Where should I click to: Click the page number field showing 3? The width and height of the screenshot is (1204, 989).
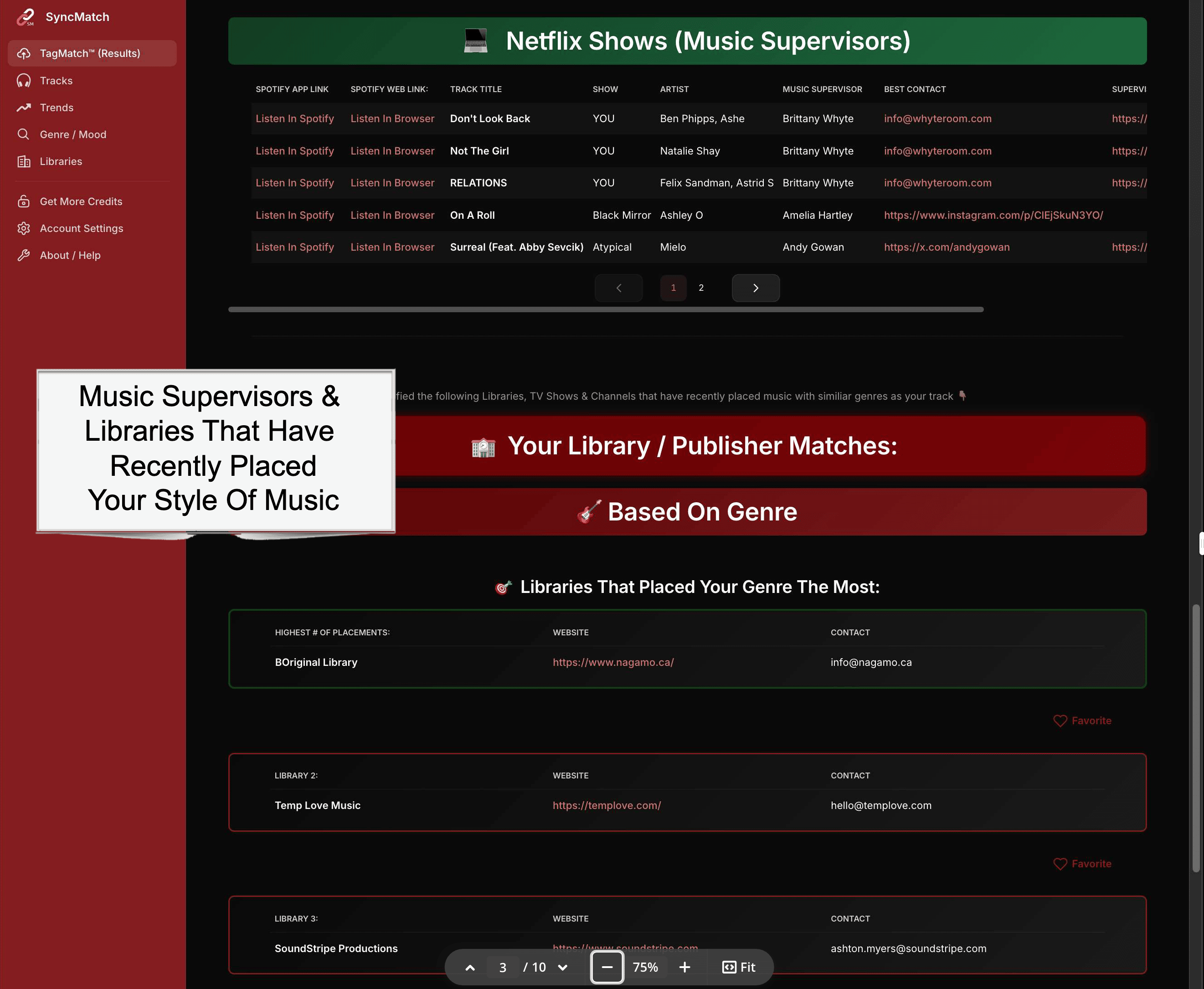point(503,967)
